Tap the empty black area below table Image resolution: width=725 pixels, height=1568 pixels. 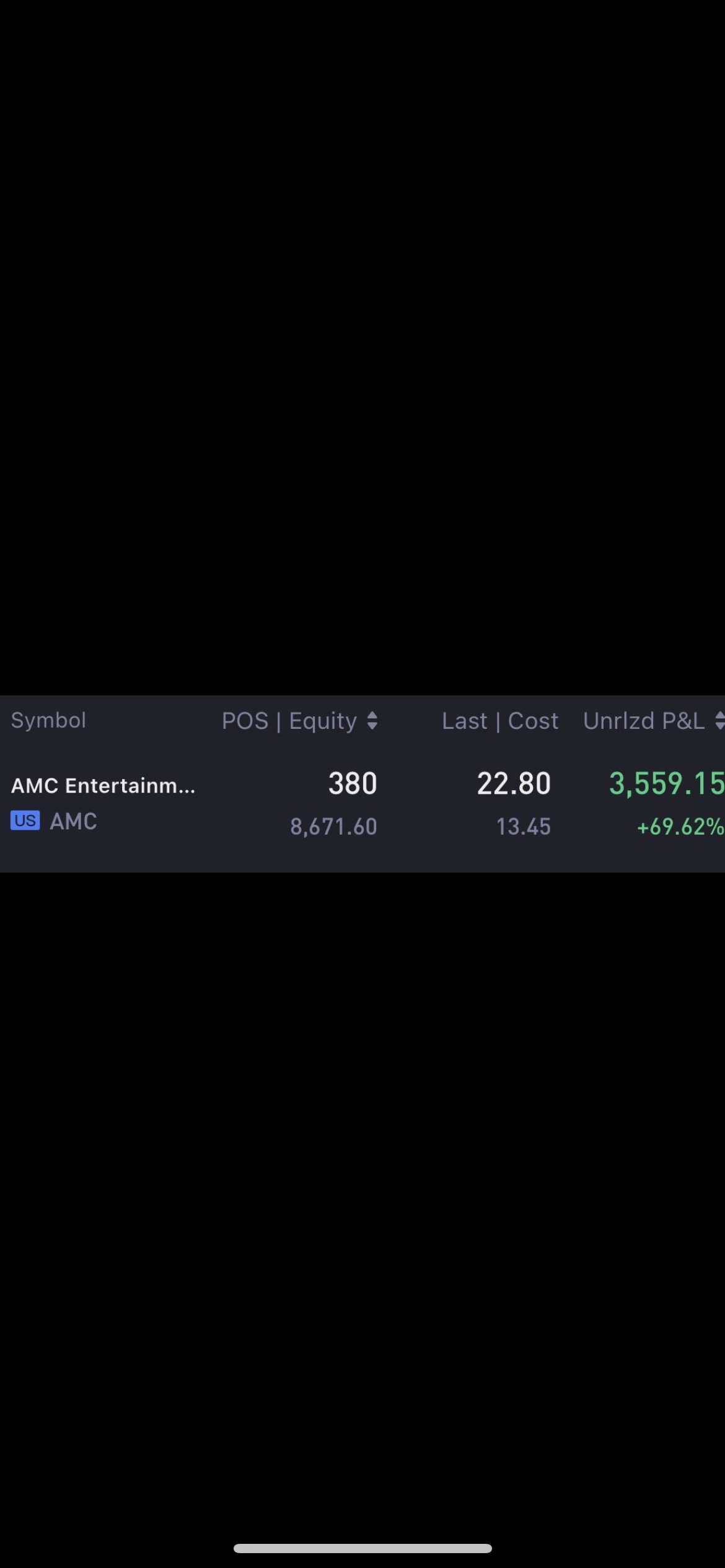[362, 1201]
